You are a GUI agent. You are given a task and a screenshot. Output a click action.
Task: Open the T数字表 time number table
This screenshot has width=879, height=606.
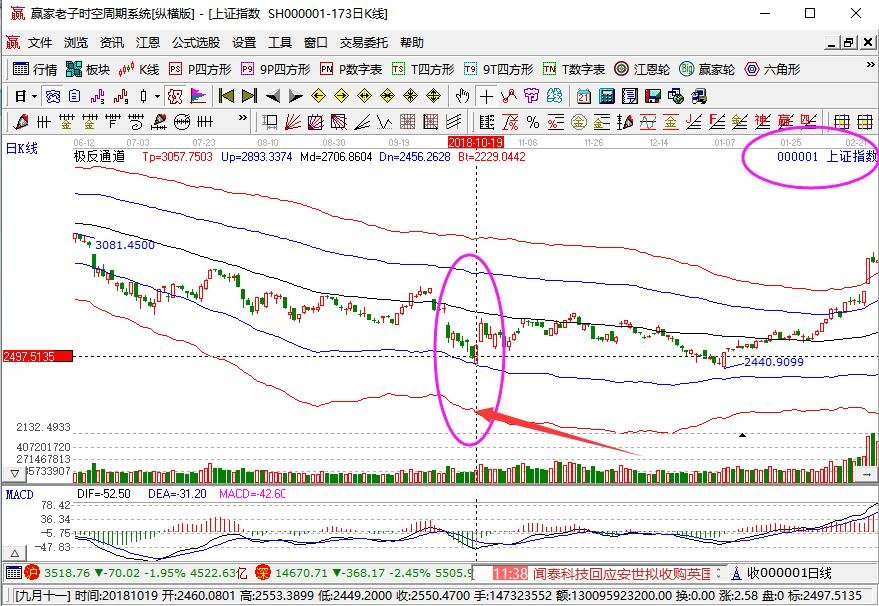(573, 70)
